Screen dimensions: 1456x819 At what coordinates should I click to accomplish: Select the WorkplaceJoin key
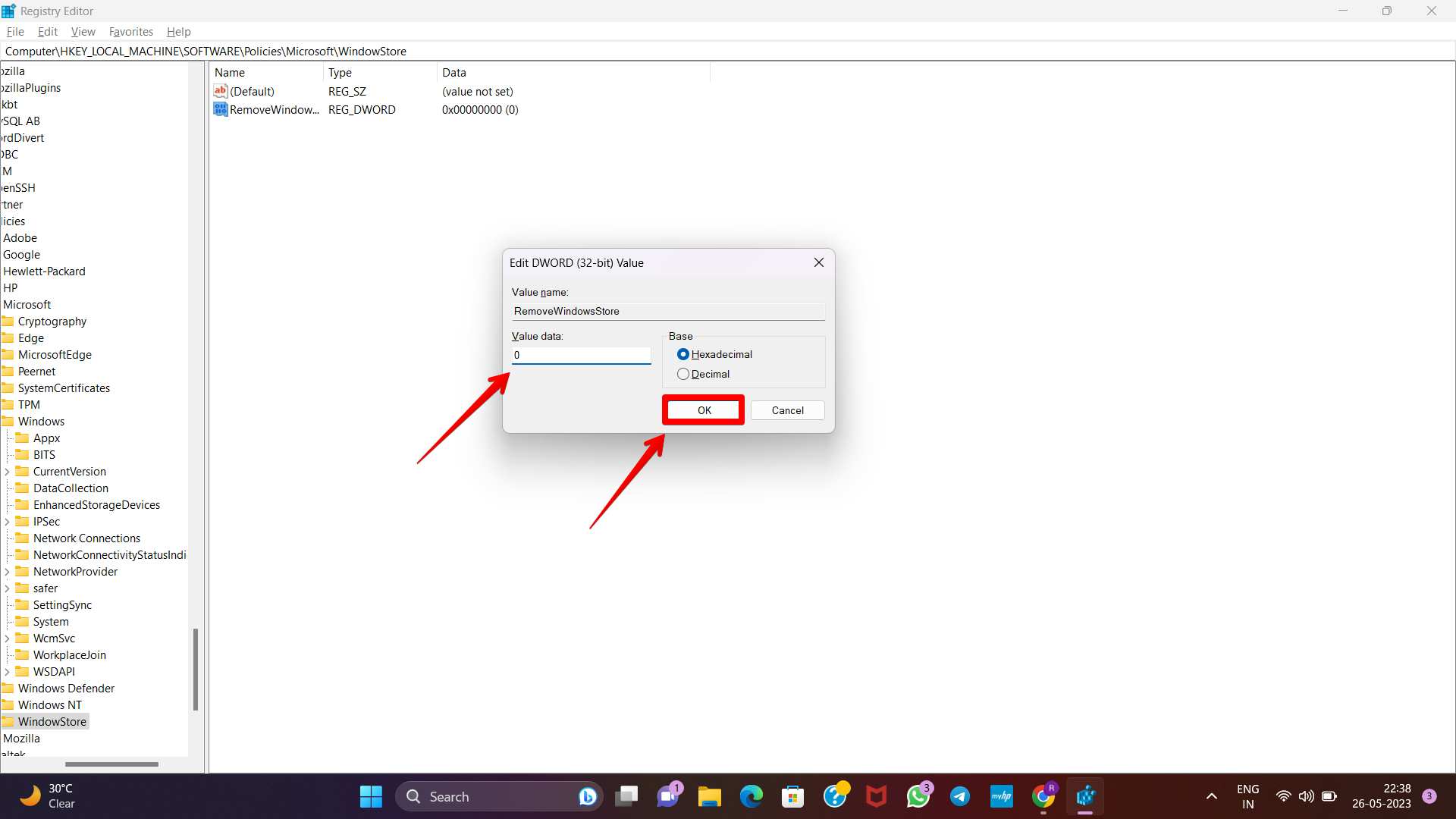[70, 655]
